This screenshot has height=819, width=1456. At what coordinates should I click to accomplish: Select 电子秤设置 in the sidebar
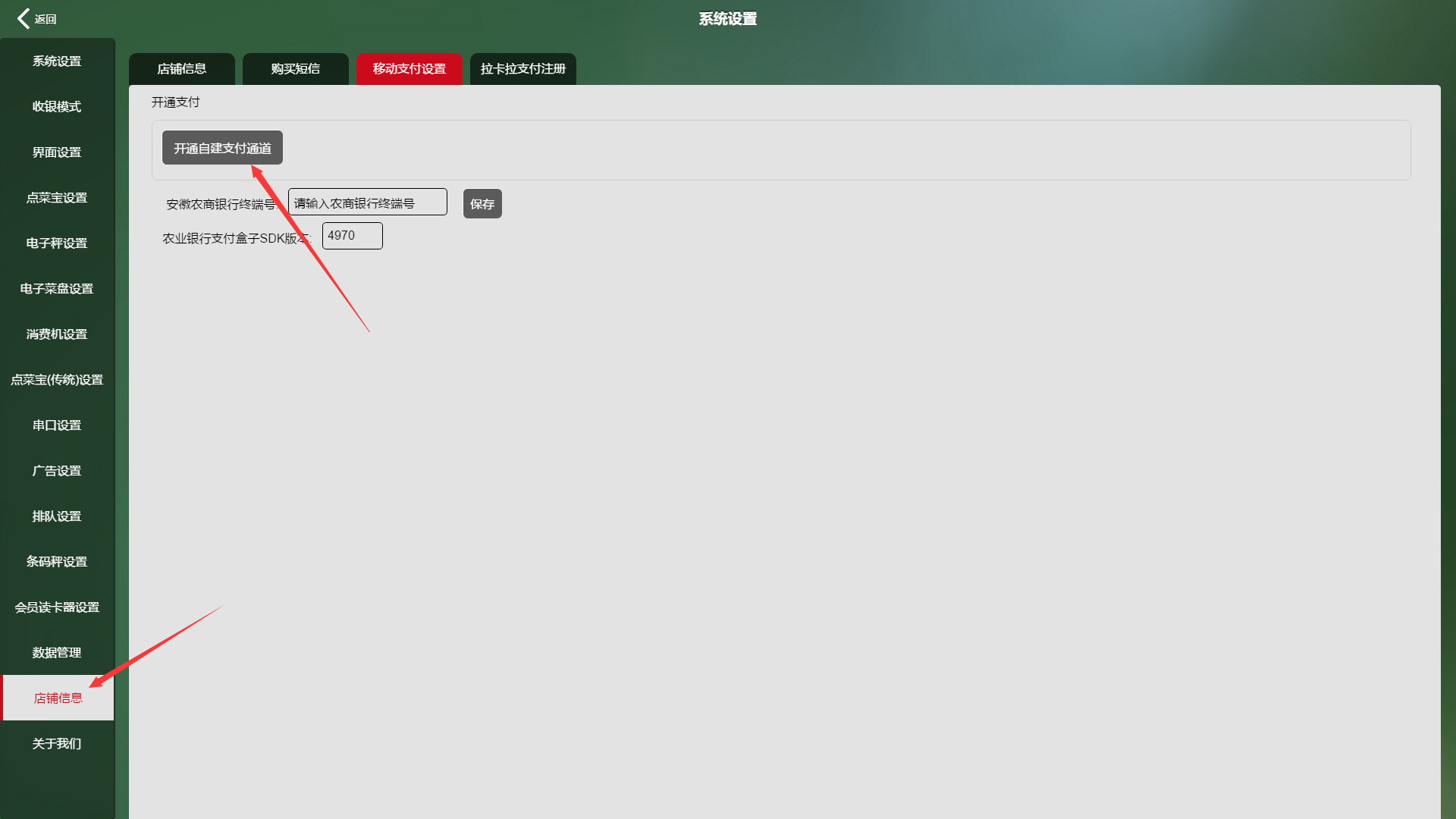pyautogui.click(x=57, y=243)
